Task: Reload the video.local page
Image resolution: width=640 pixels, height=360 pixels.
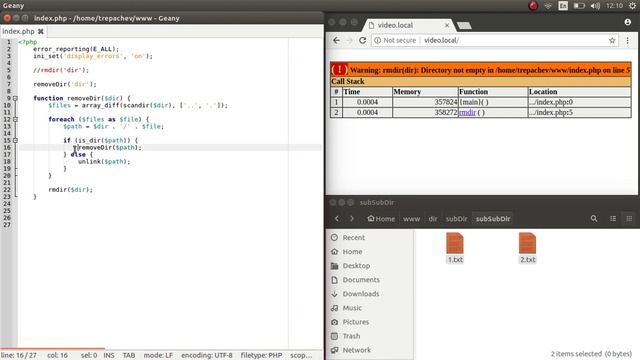Action: (362, 40)
